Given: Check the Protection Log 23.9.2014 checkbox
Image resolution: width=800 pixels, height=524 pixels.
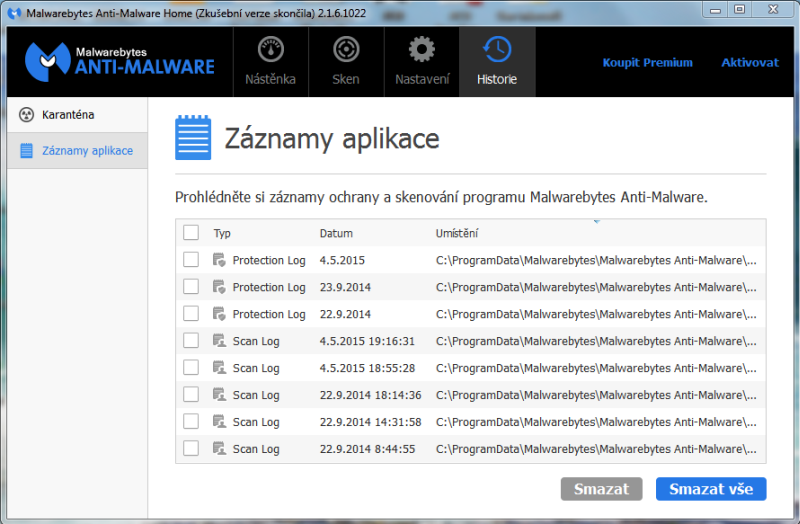Looking at the screenshot, I should 191,287.
